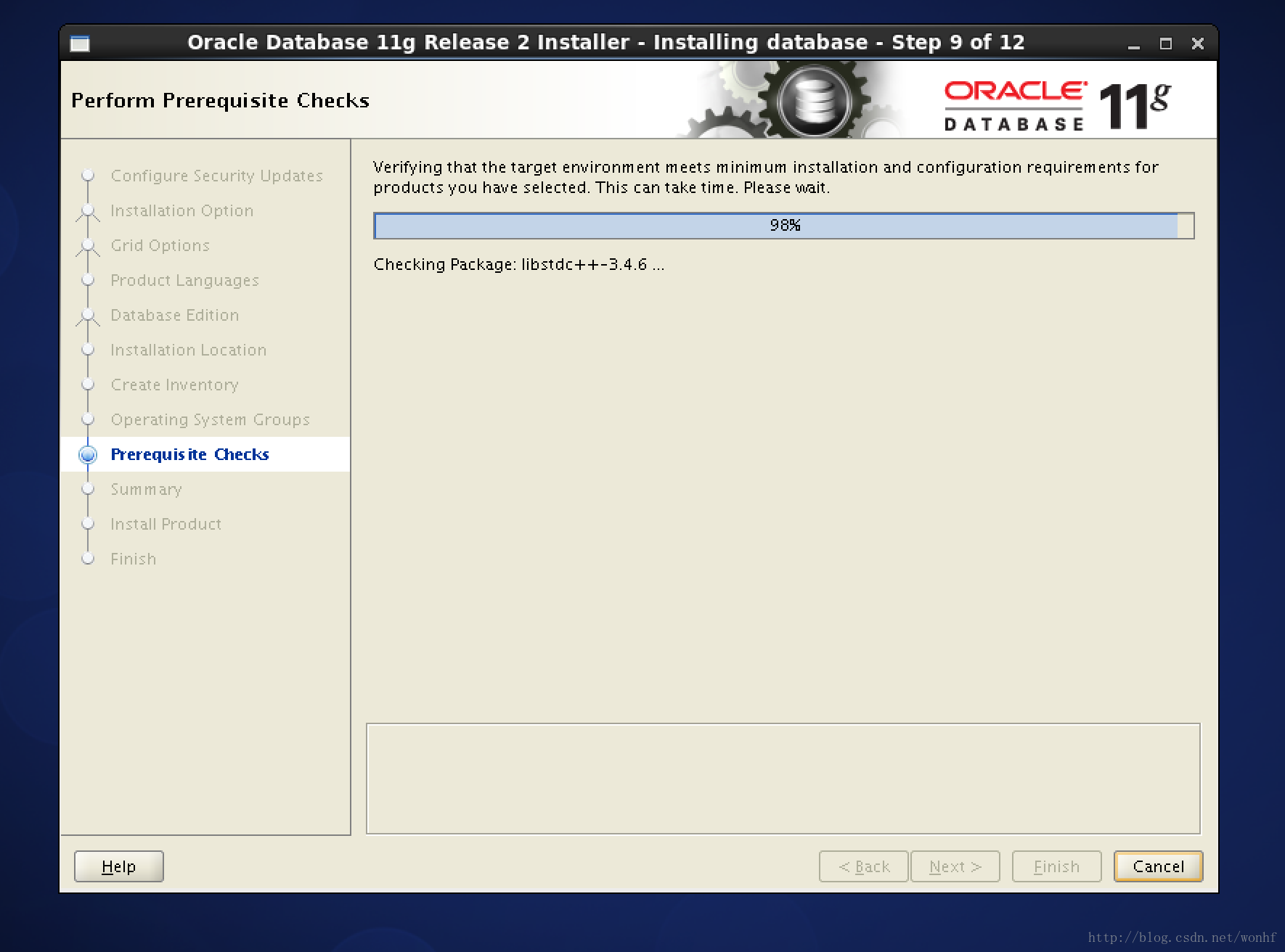Image resolution: width=1285 pixels, height=952 pixels.
Task: Click the Cancel button
Action: tap(1158, 866)
